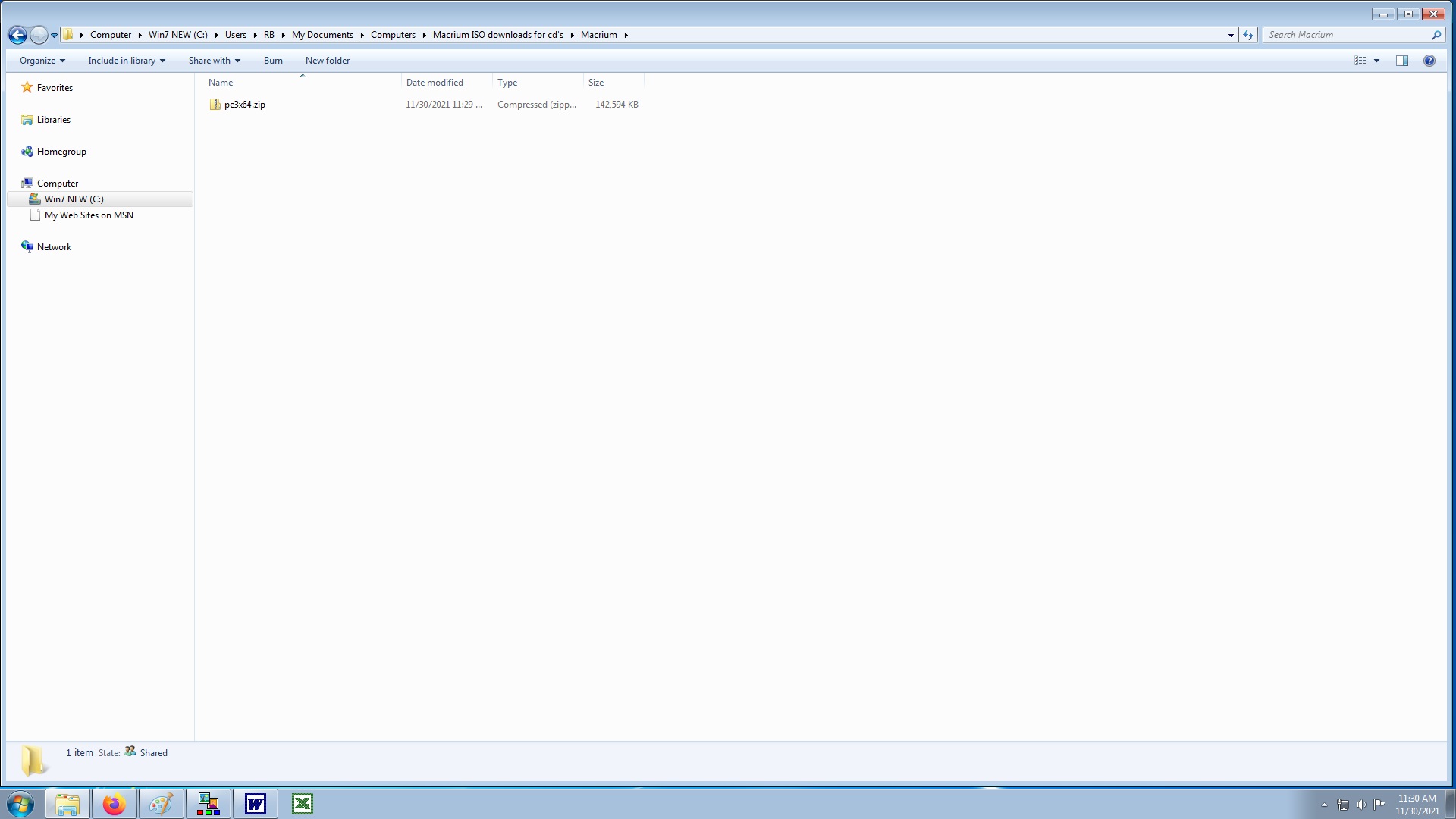Viewport: 1456px width, 819px height.
Task: Minimize the Explorer window
Action: (x=1383, y=14)
